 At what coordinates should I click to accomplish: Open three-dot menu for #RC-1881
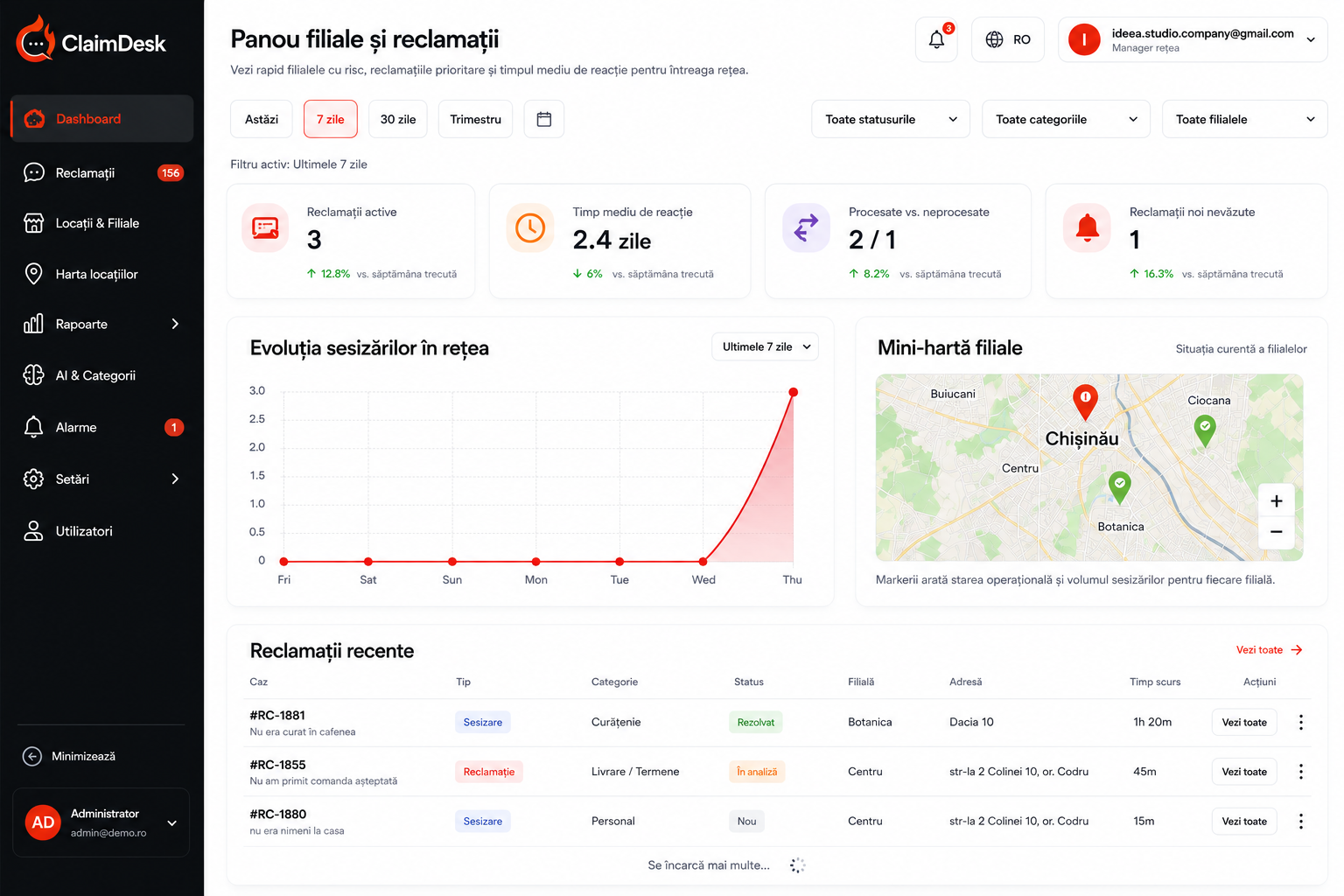click(x=1301, y=722)
